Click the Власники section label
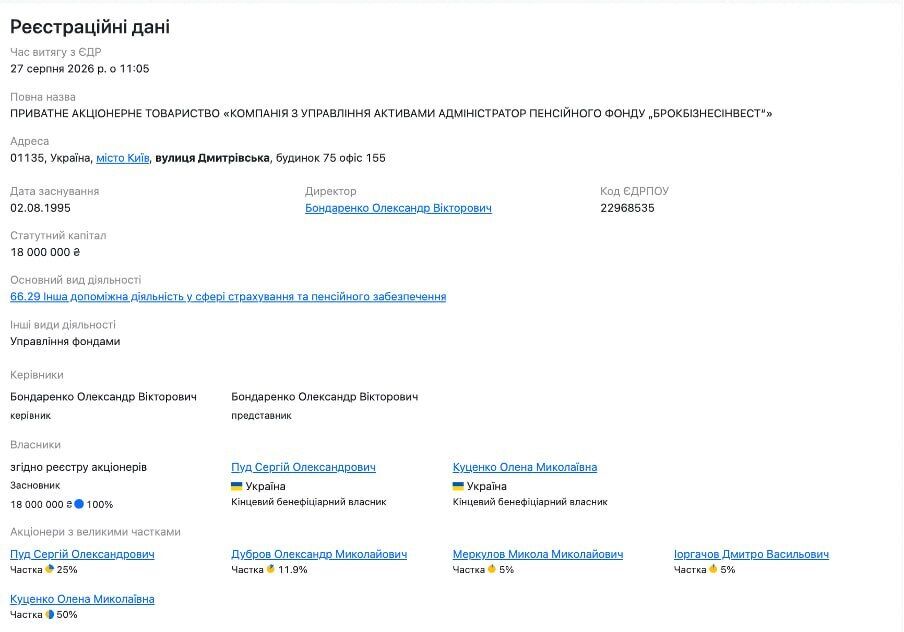 tap(35, 445)
